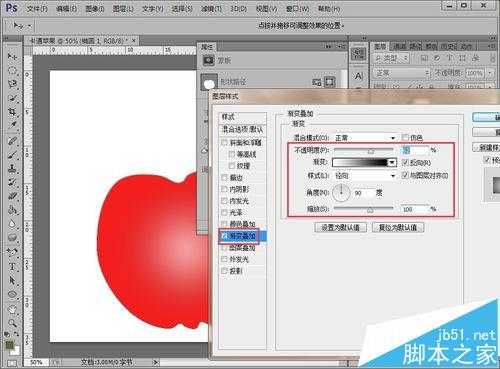Viewport: 500px width, 369px height.
Task: Select the Pen tool
Action: pyautogui.click(x=12, y=253)
